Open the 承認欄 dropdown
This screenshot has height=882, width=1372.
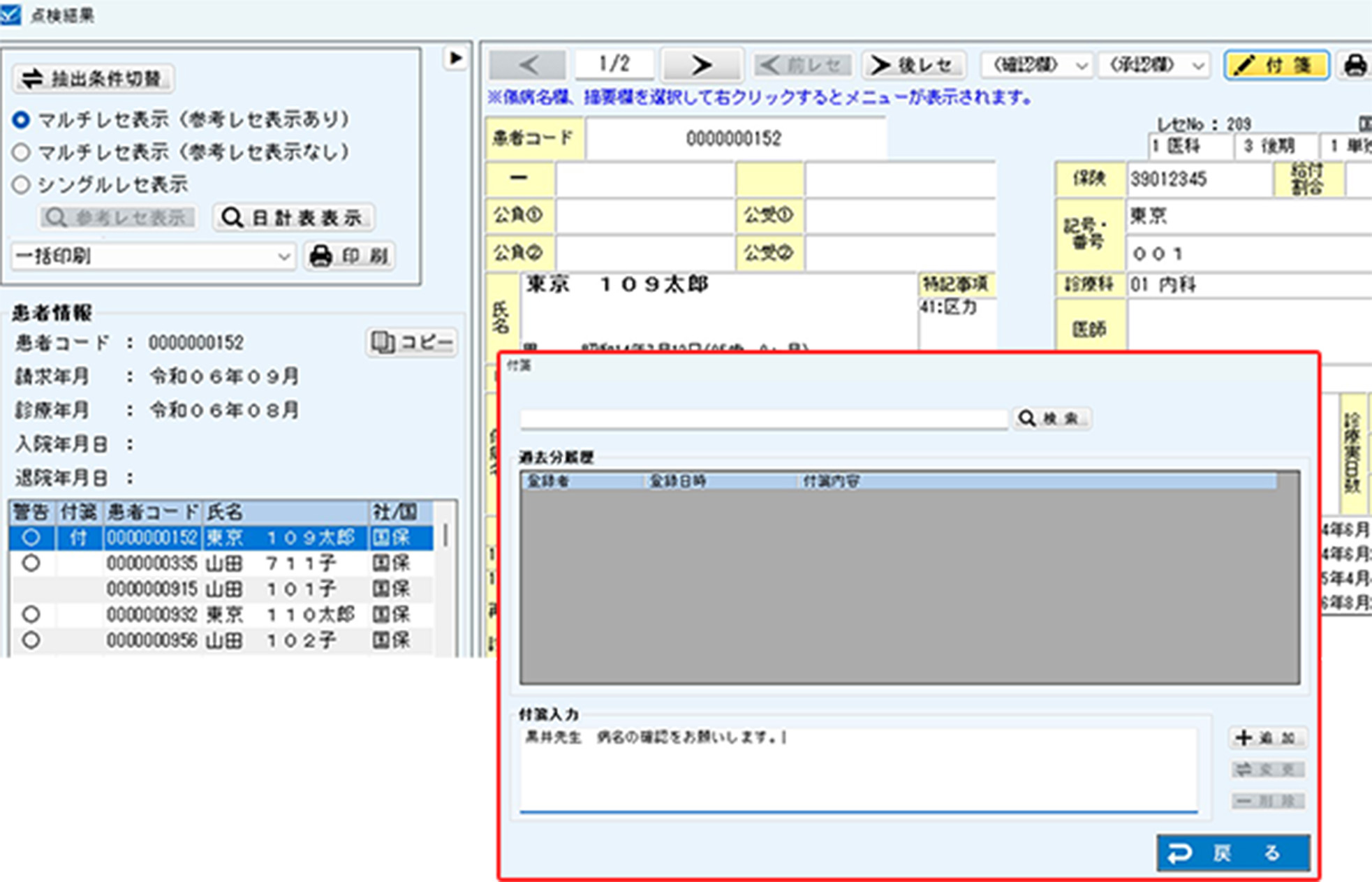coord(1153,65)
